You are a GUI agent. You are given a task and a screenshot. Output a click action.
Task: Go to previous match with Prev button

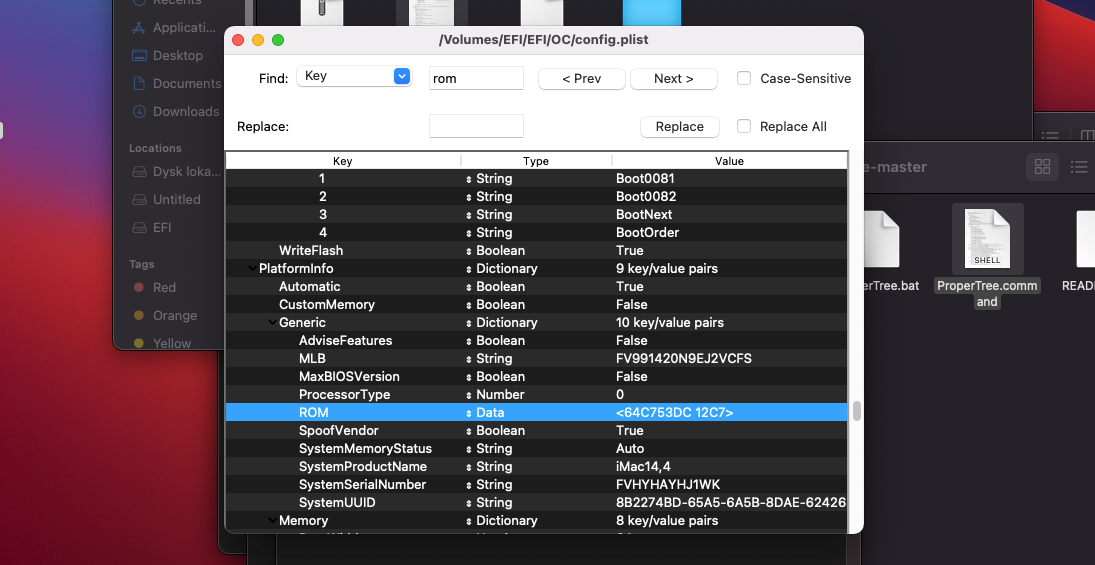(x=582, y=79)
